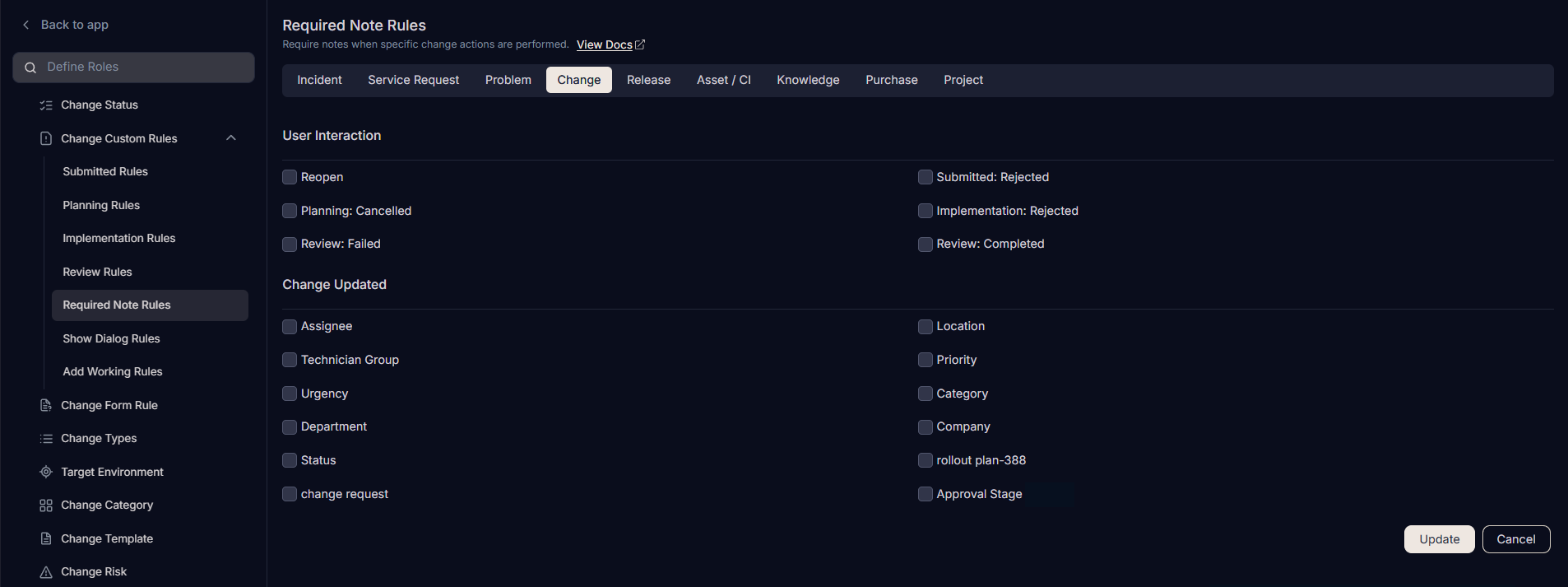Select Show Dialog Rules in sidebar
The height and width of the screenshot is (587, 1568).
click(111, 338)
